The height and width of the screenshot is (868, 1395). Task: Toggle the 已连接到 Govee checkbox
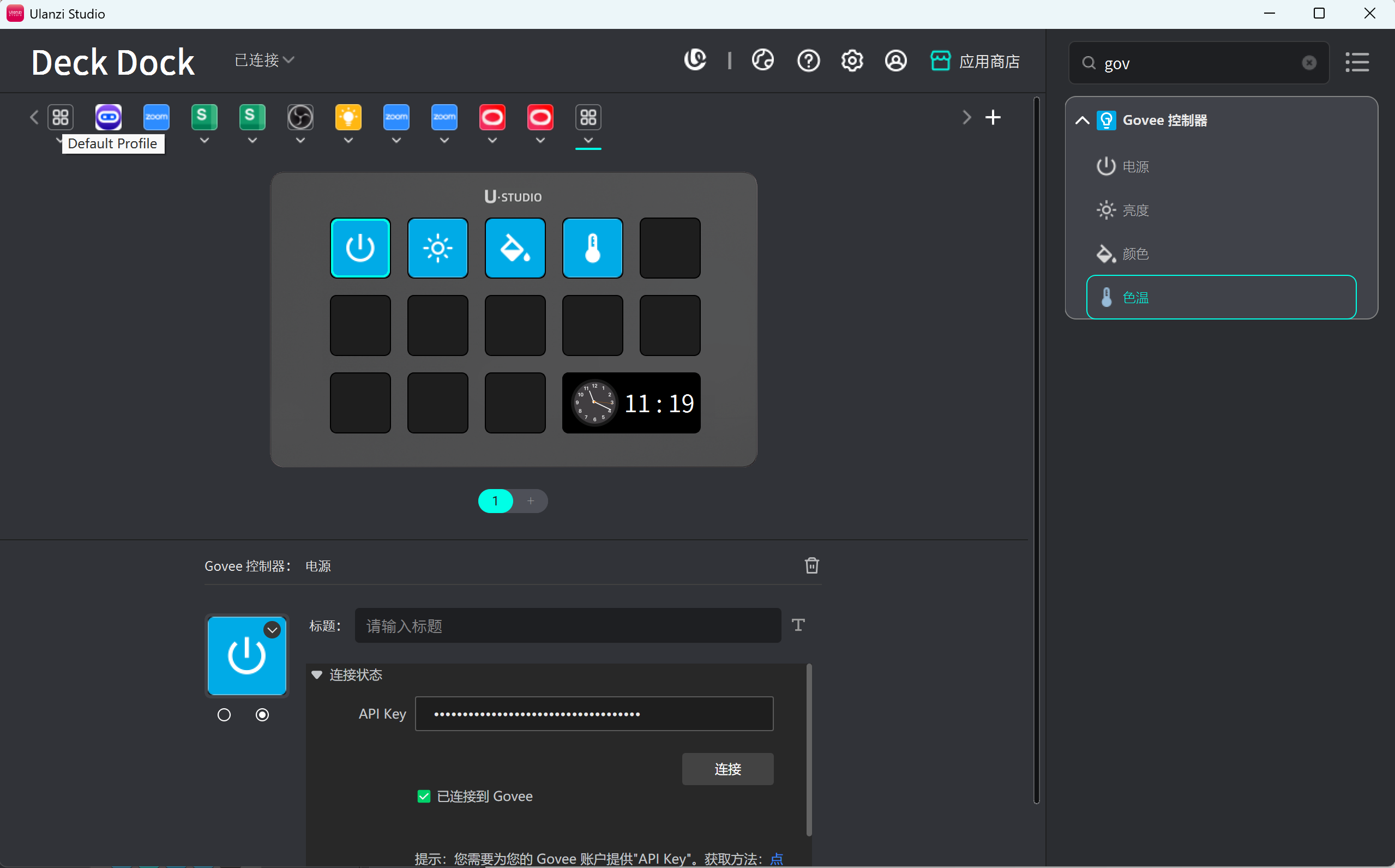tap(424, 796)
